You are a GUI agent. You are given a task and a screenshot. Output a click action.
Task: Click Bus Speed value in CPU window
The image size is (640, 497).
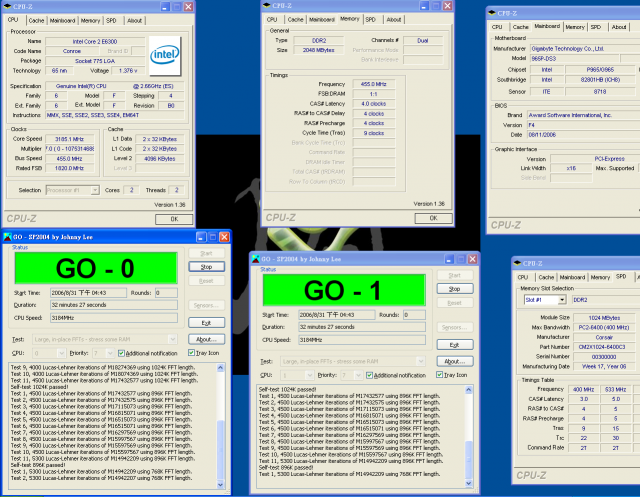click(70, 159)
